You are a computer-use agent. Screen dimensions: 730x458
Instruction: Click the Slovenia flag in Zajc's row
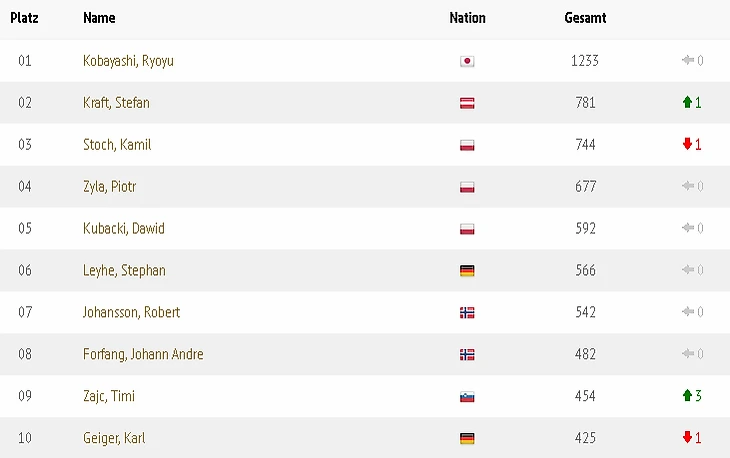[x=467, y=397]
